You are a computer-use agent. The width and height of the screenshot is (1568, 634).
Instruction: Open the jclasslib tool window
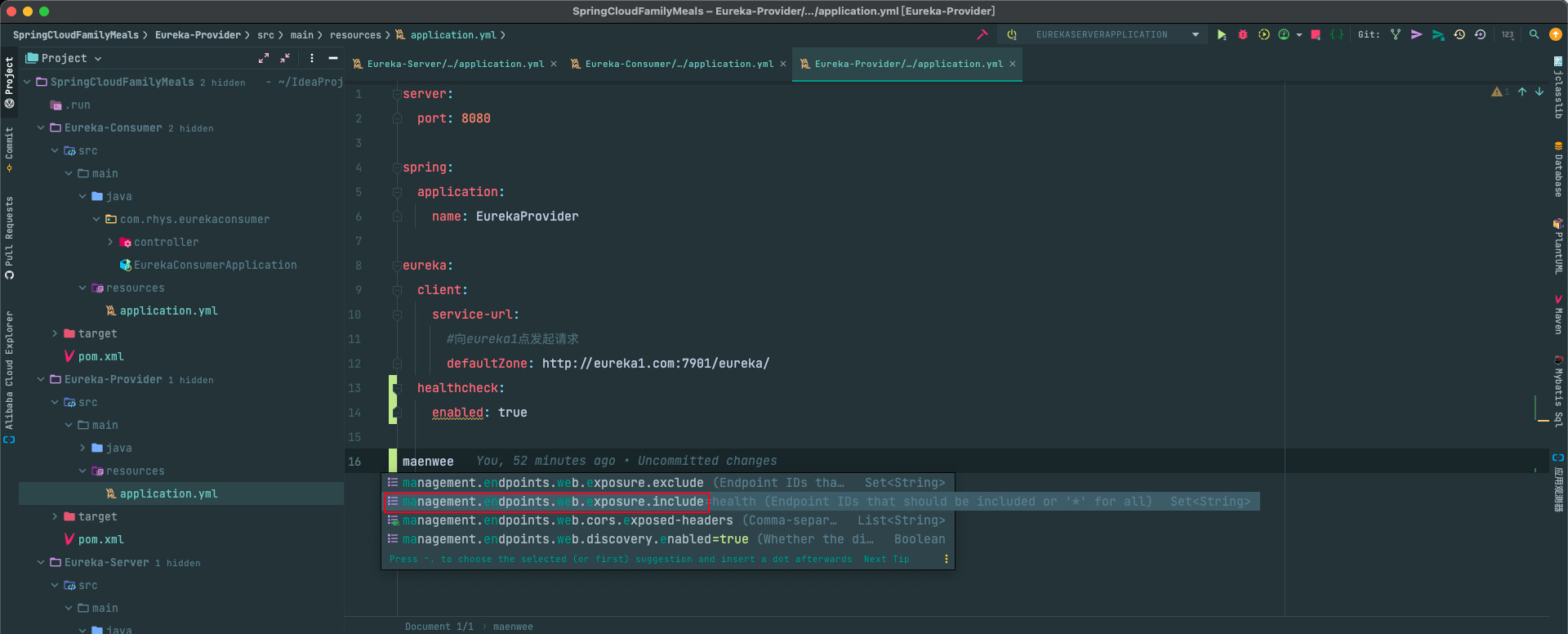pyautogui.click(x=1558, y=88)
